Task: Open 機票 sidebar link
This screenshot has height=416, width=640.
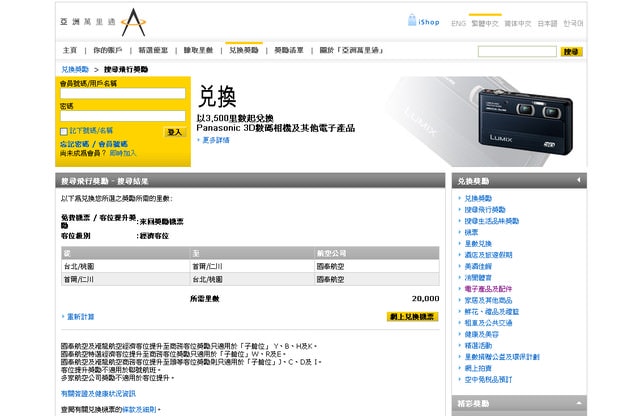Action: [x=471, y=232]
